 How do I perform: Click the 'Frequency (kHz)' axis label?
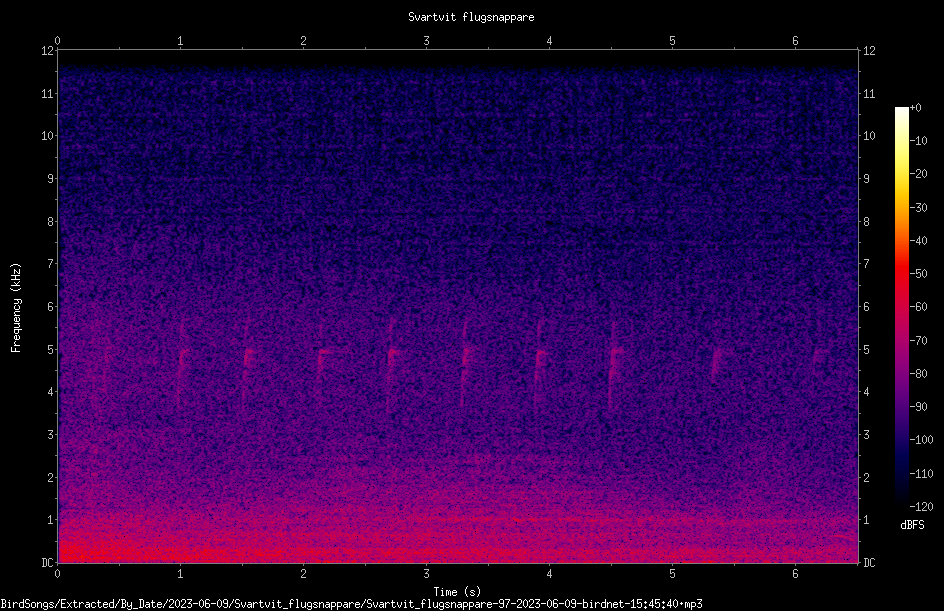pyautogui.click(x=16, y=308)
